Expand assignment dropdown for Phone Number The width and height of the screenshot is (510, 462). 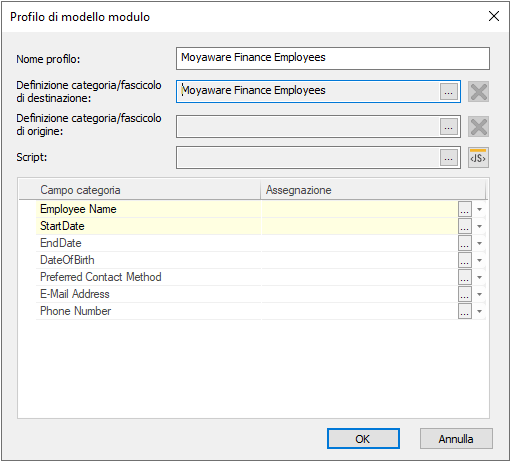tap(479, 311)
